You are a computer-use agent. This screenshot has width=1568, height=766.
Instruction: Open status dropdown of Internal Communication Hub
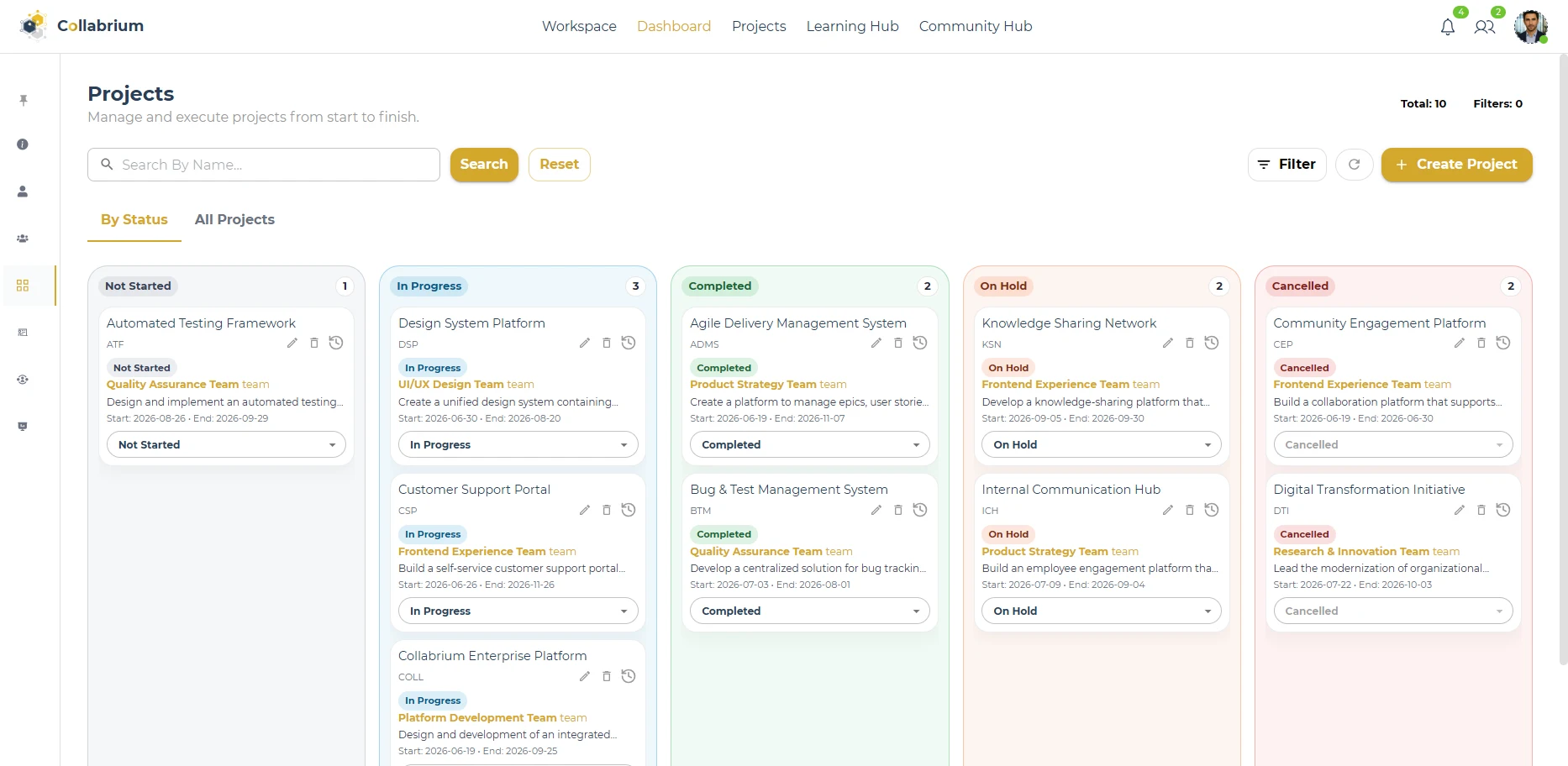(1101, 611)
